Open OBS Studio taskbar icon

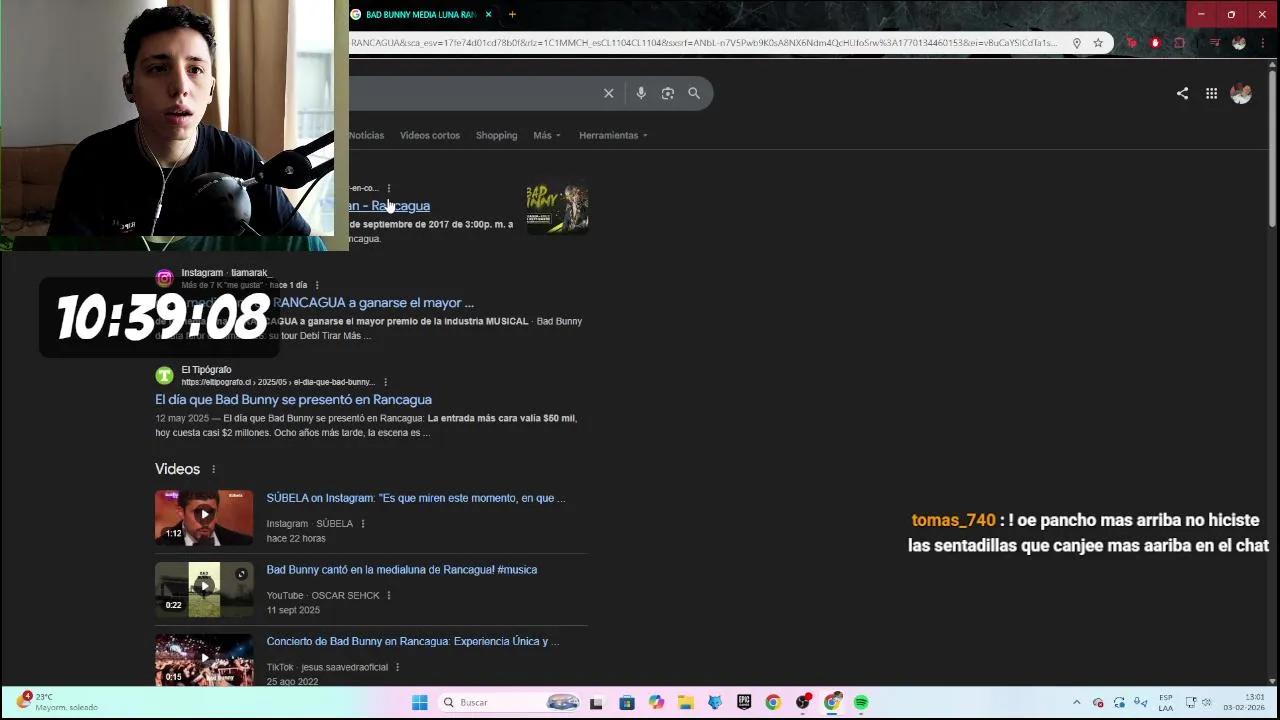[803, 702]
